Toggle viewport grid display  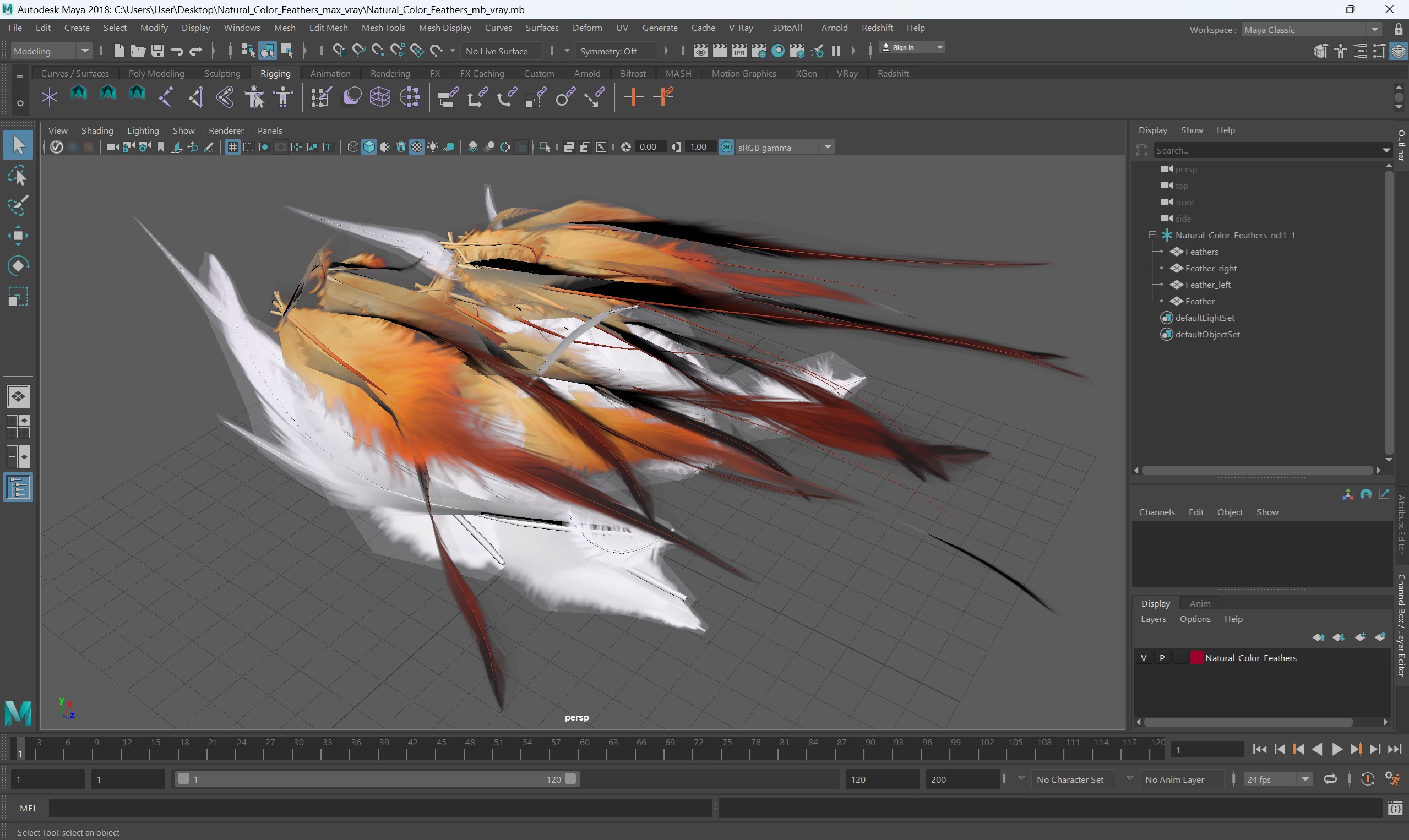(233, 147)
